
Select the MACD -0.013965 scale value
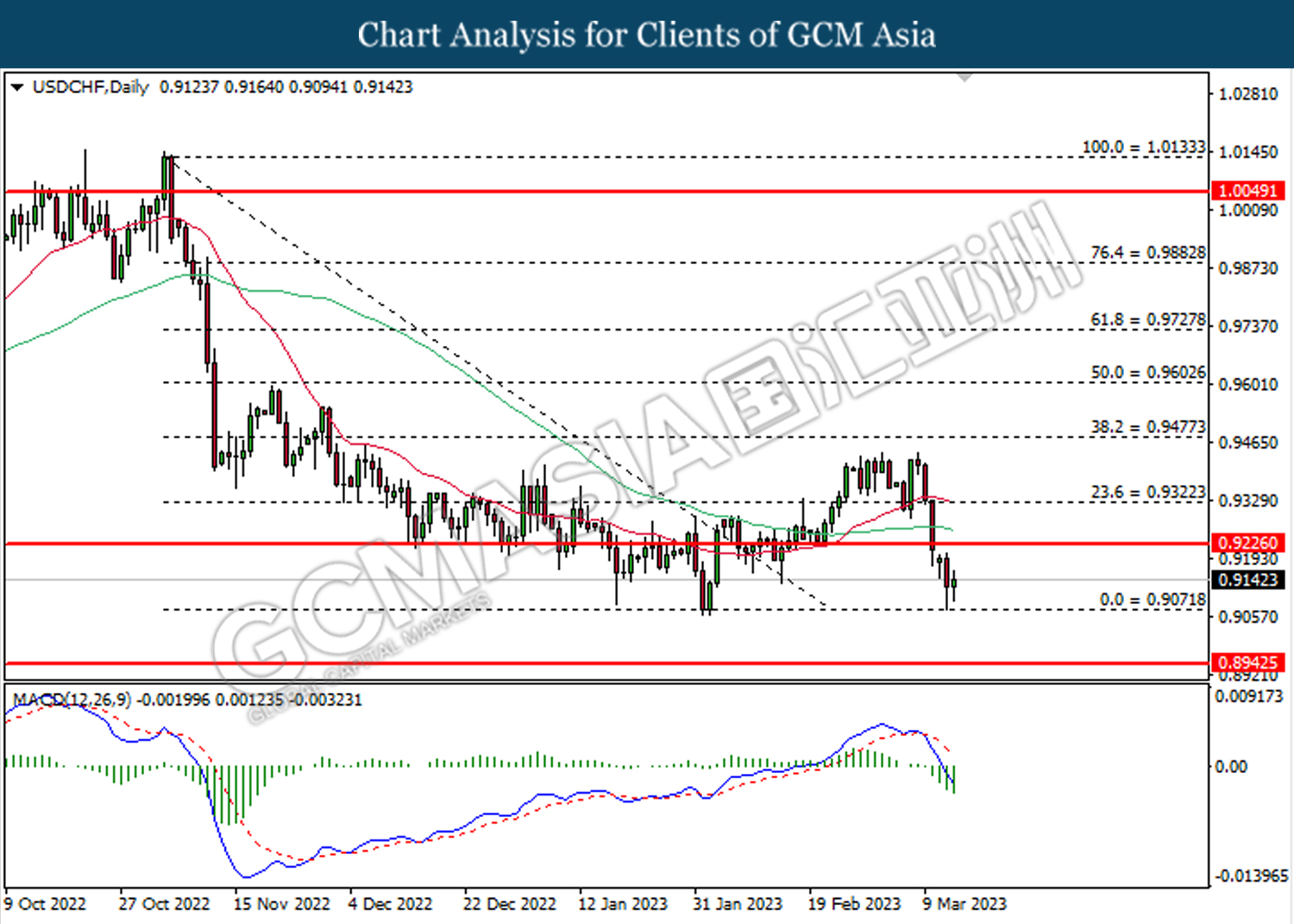(x=1251, y=876)
